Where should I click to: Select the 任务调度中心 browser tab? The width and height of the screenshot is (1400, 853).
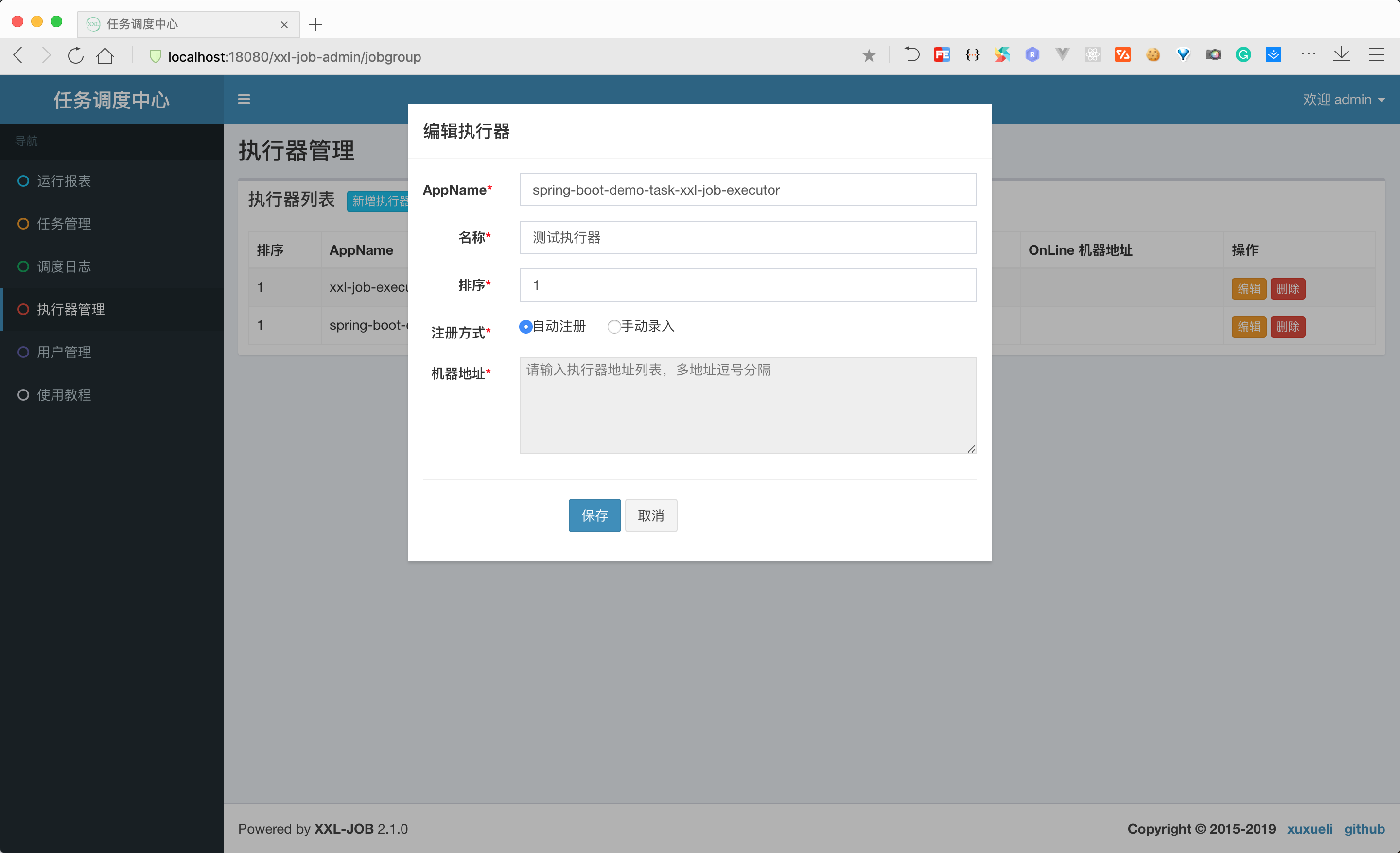(188, 24)
